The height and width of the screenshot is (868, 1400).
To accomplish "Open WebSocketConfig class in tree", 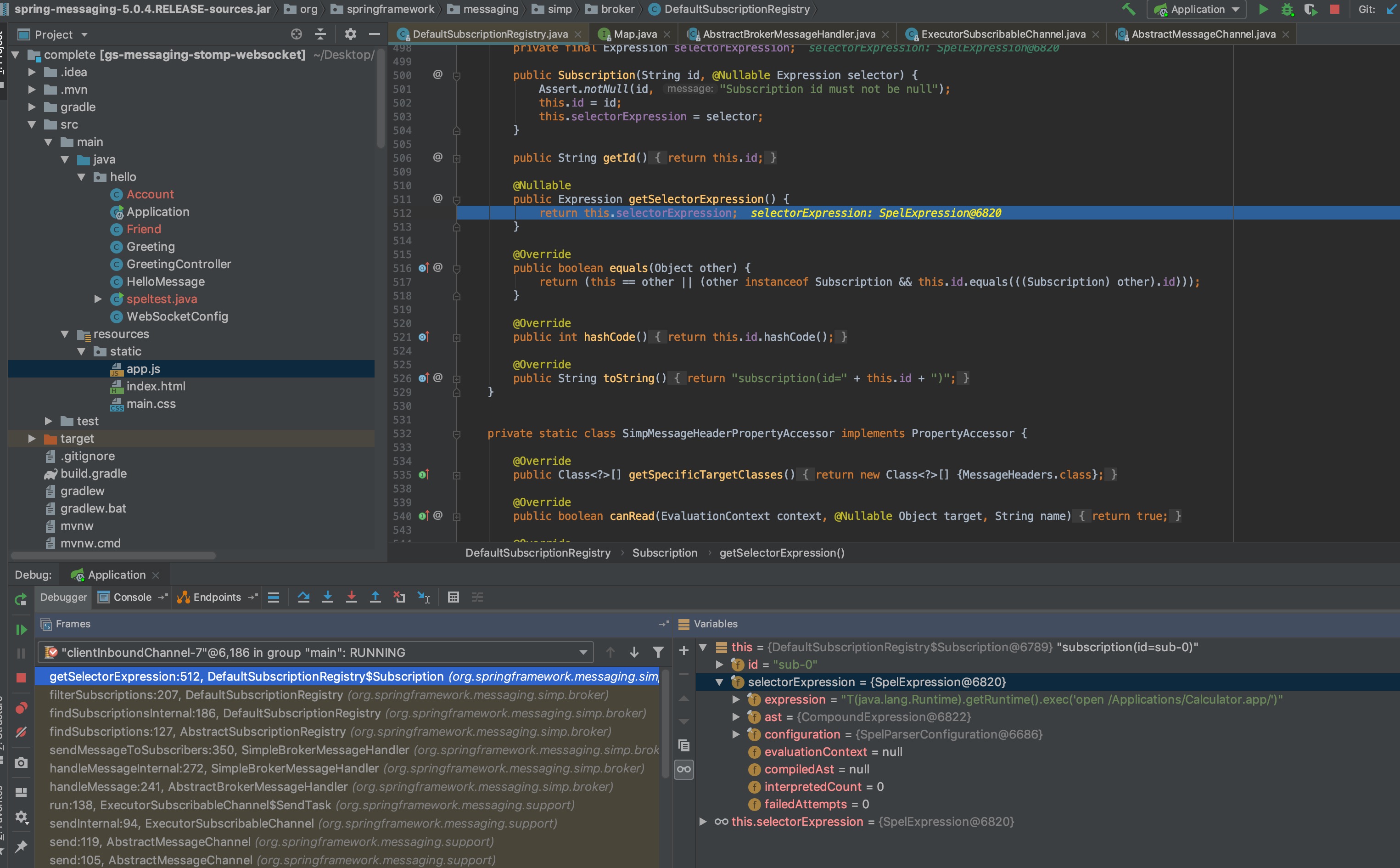I will (x=177, y=316).
